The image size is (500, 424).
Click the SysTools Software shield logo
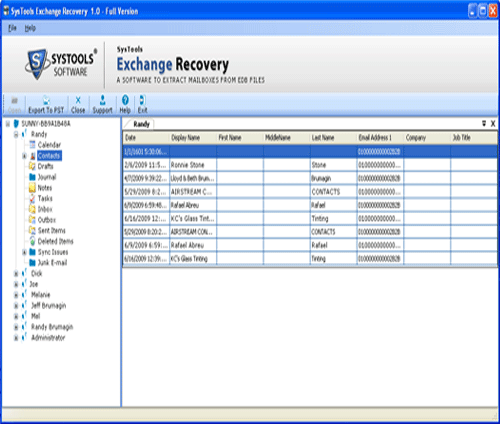point(36,63)
